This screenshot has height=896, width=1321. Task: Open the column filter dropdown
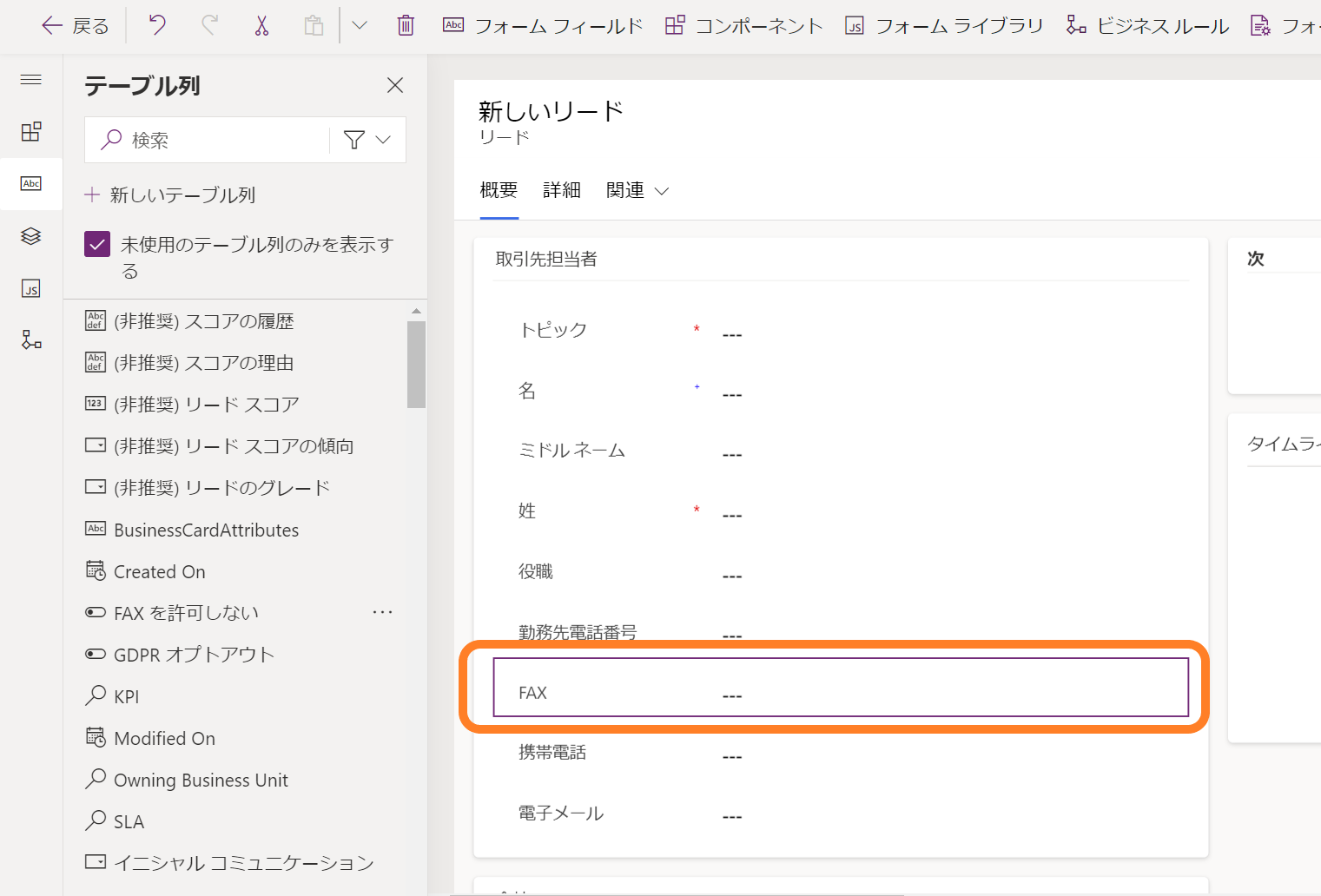(367, 140)
